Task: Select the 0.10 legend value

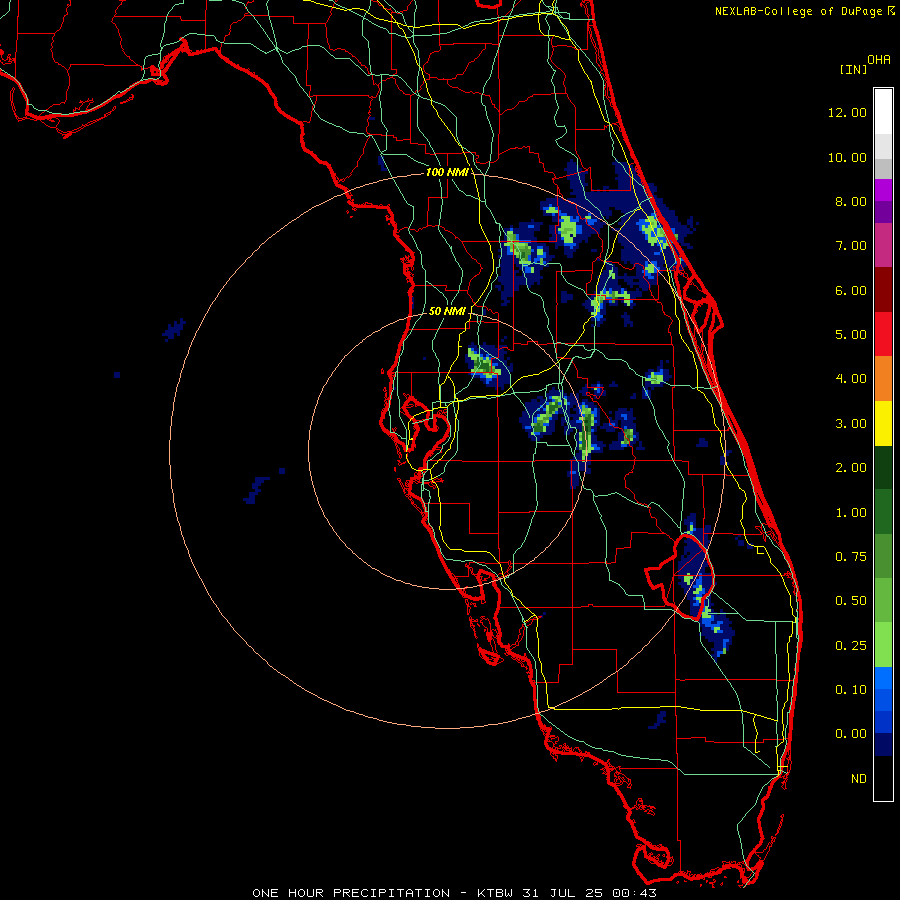Action: tap(851, 690)
